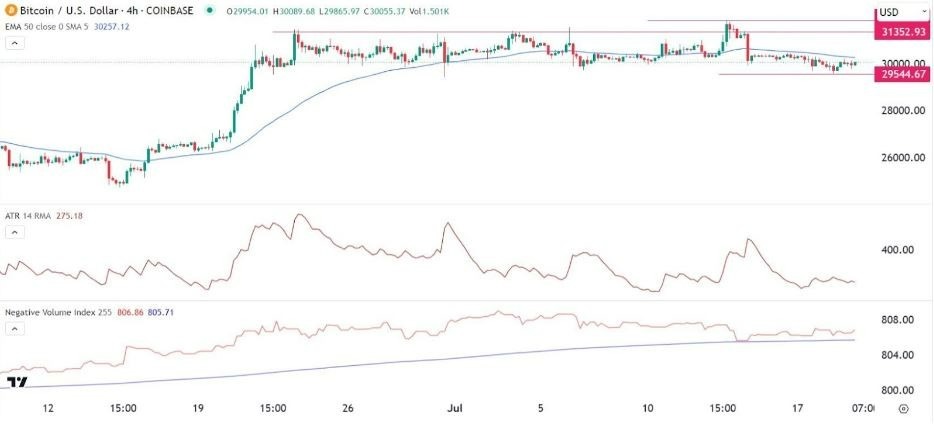This screenshot has height=427, width=934.
Task: Click the 17 date label on time axis
Action: (799, 409)
